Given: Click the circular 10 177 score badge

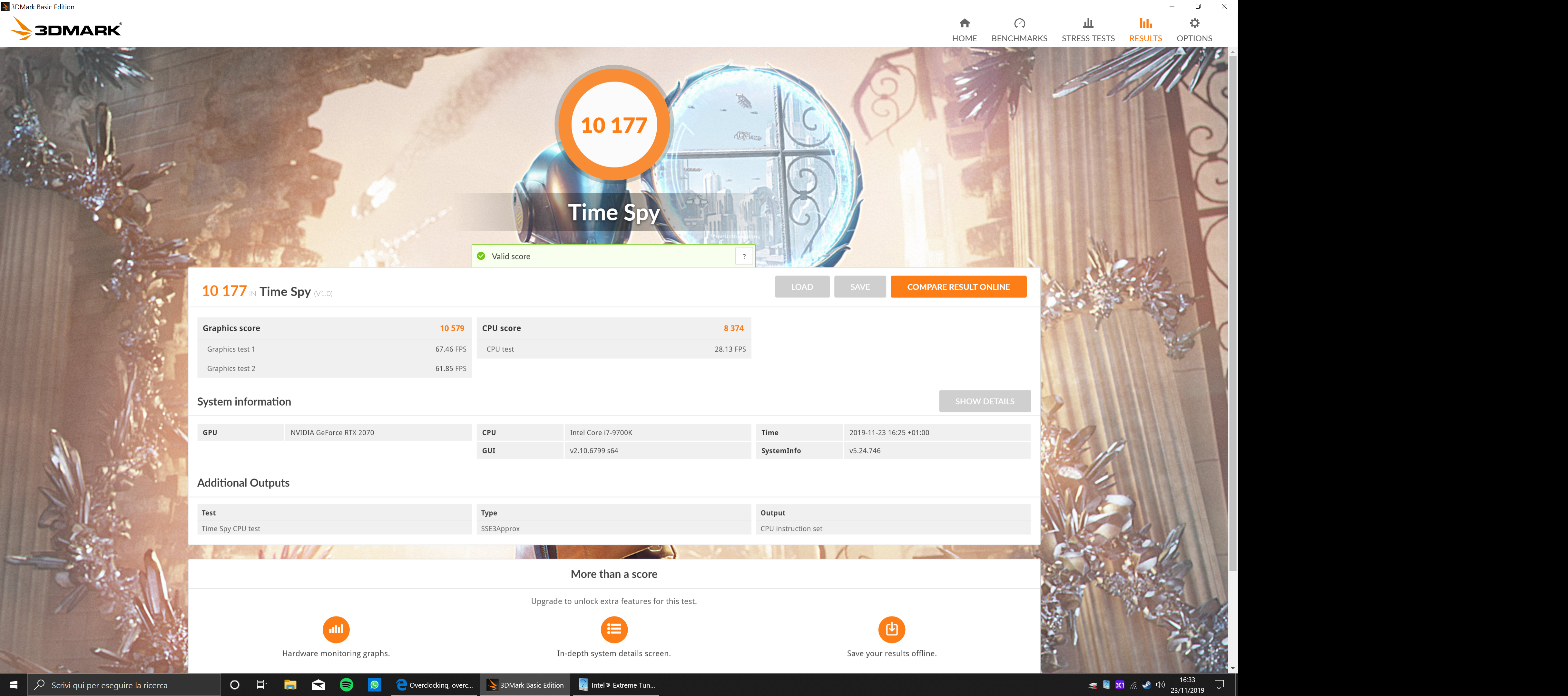Looking at the screenshot, I should 613,125.
